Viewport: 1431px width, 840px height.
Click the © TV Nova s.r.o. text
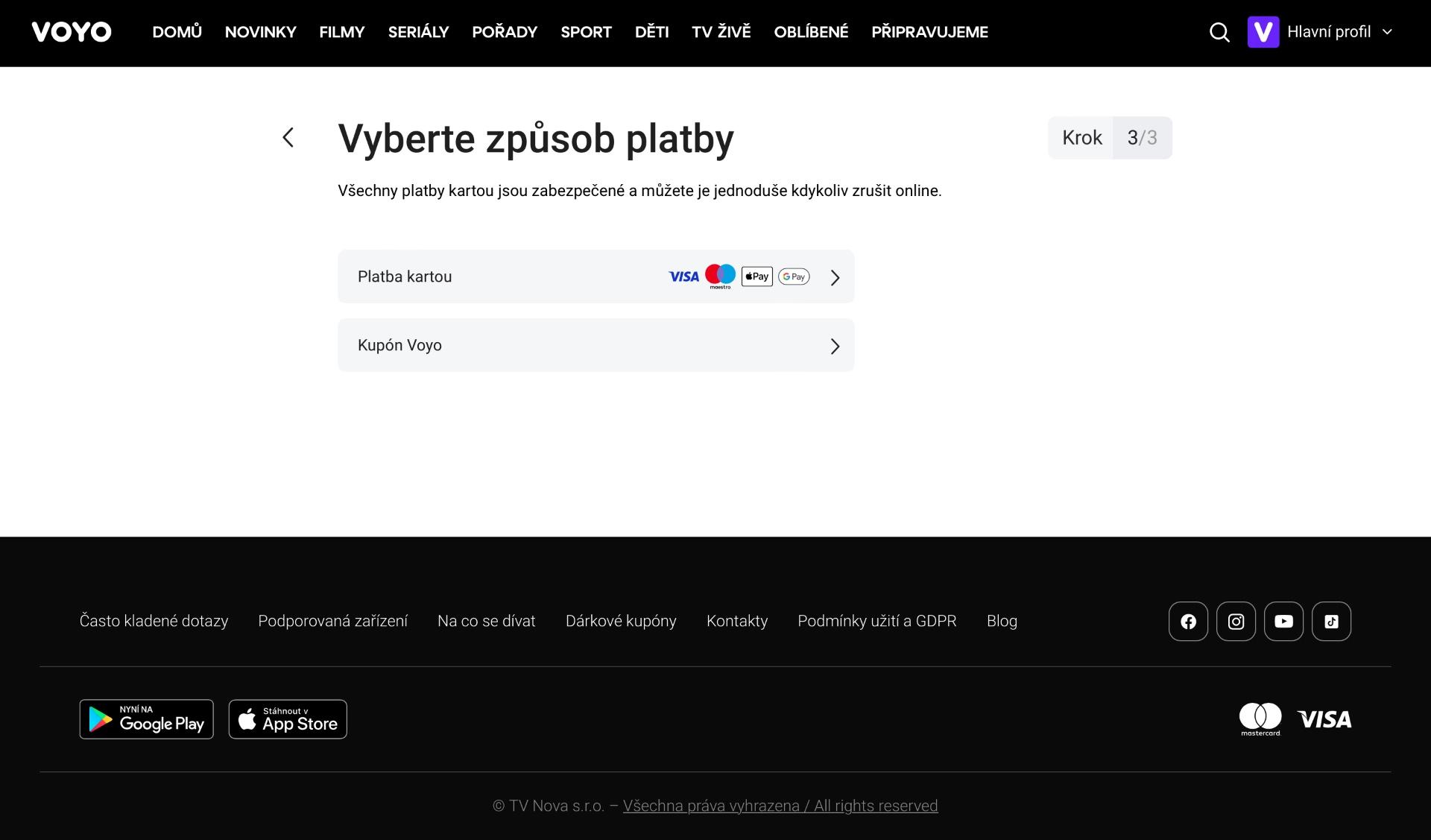(549, 806)
